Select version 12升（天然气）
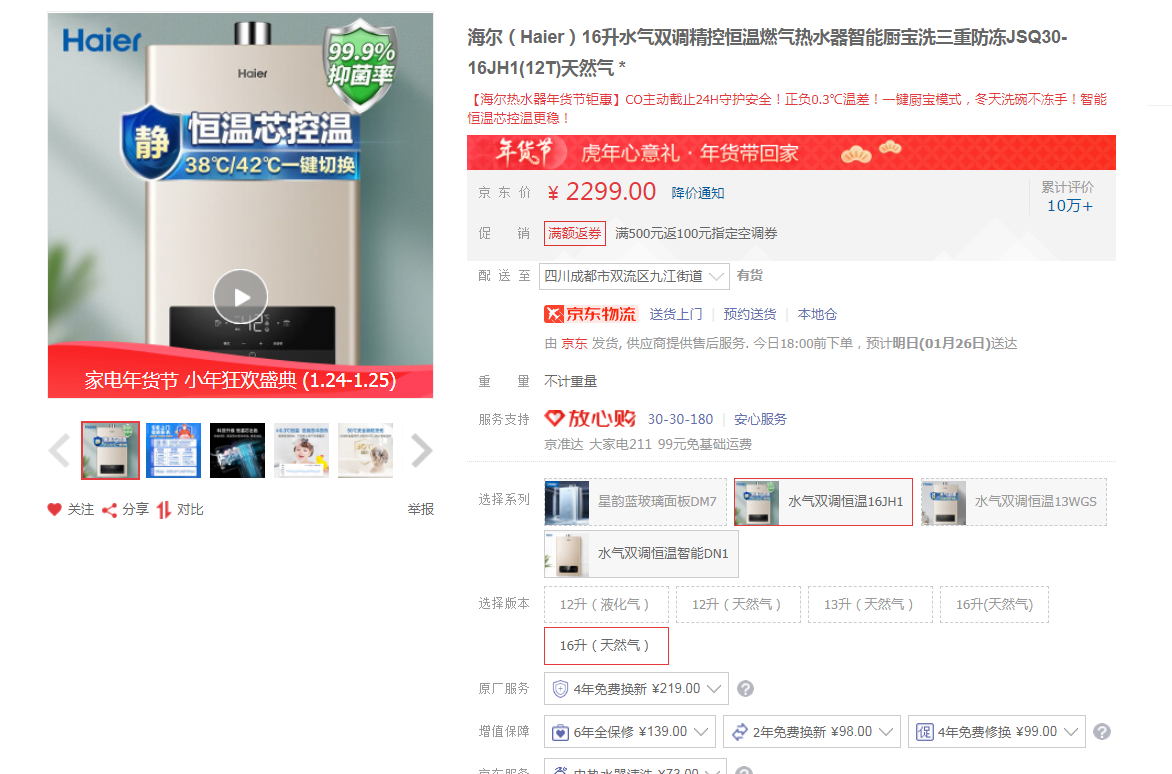1172x774 pixels. coord(738,604)
